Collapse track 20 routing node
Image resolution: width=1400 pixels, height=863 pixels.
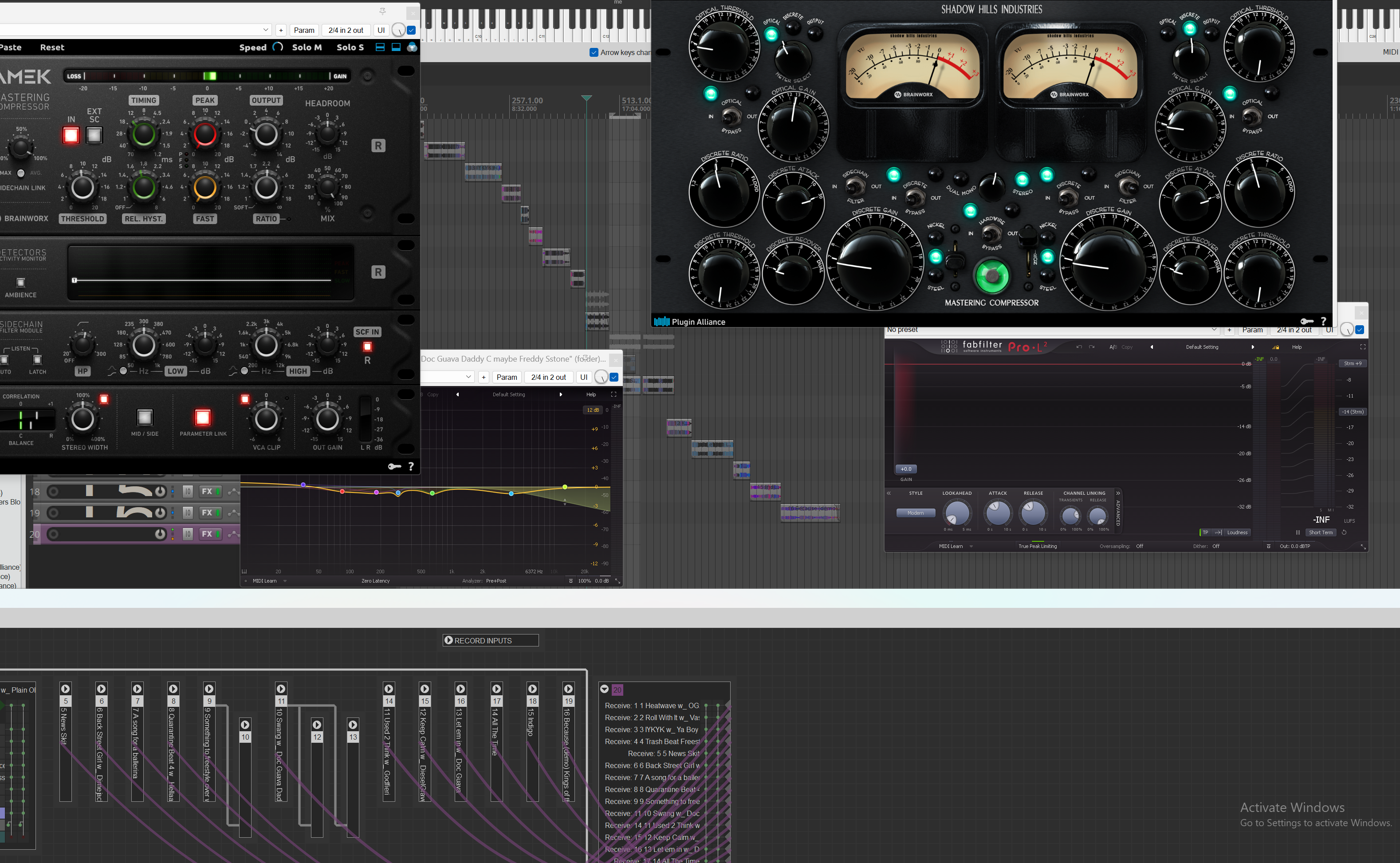605,690
